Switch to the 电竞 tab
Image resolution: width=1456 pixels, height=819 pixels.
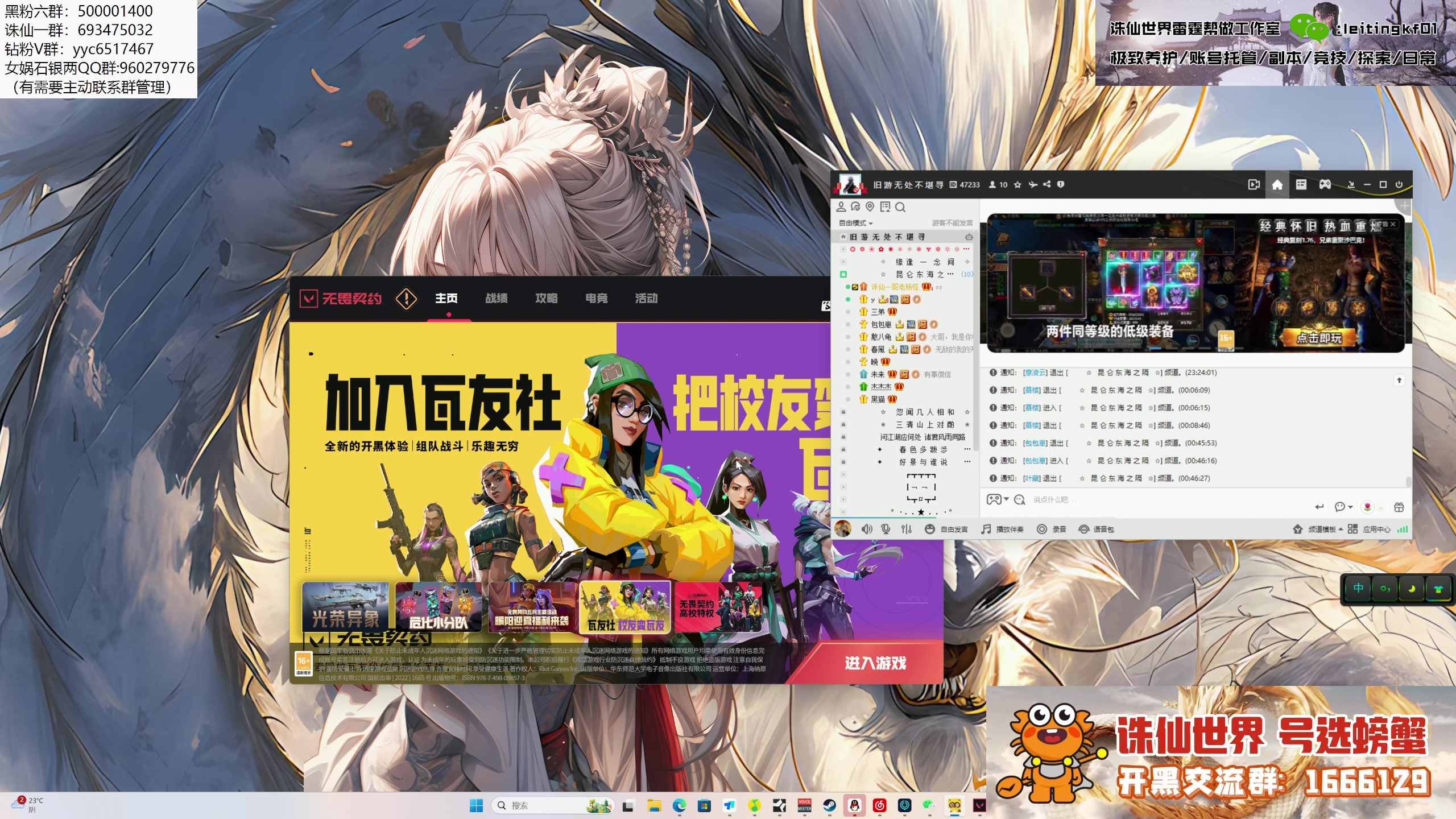[597, 299]
